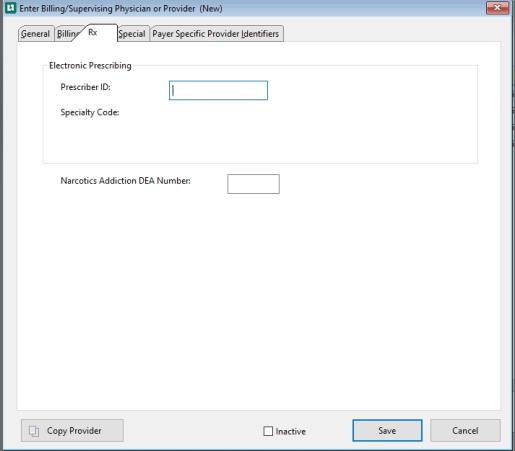Viewport: 515px width, 451px height.
Task: Close the provider dialog window
Action: pos(497,8)
